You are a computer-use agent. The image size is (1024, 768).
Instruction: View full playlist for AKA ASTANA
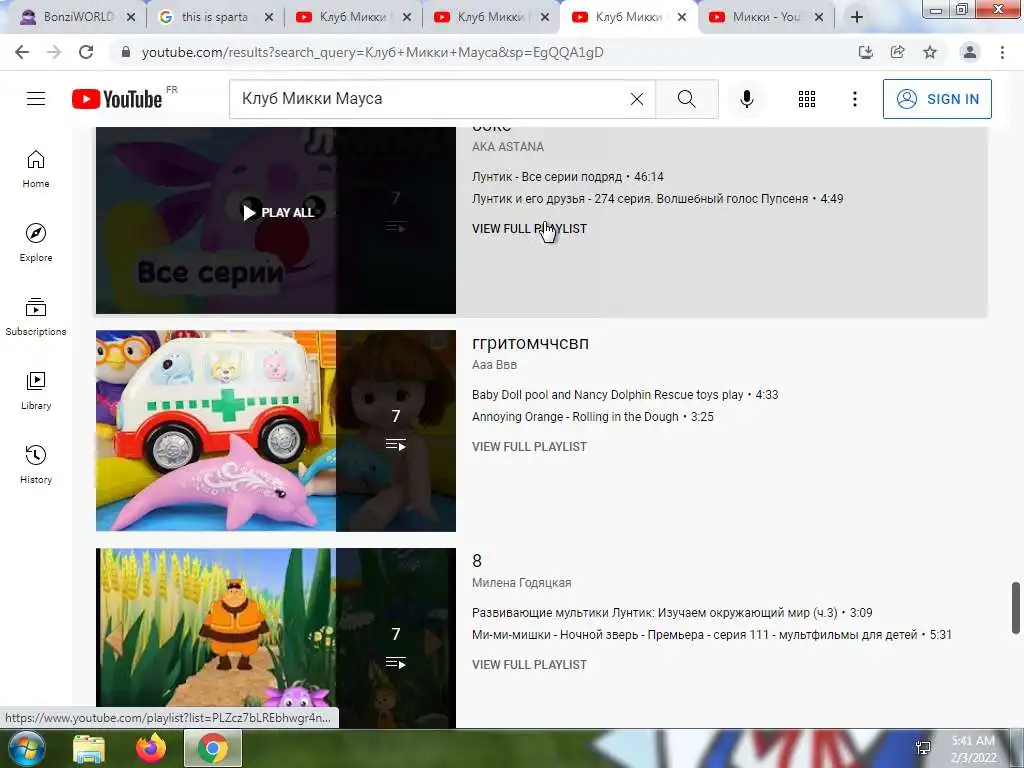529,229
